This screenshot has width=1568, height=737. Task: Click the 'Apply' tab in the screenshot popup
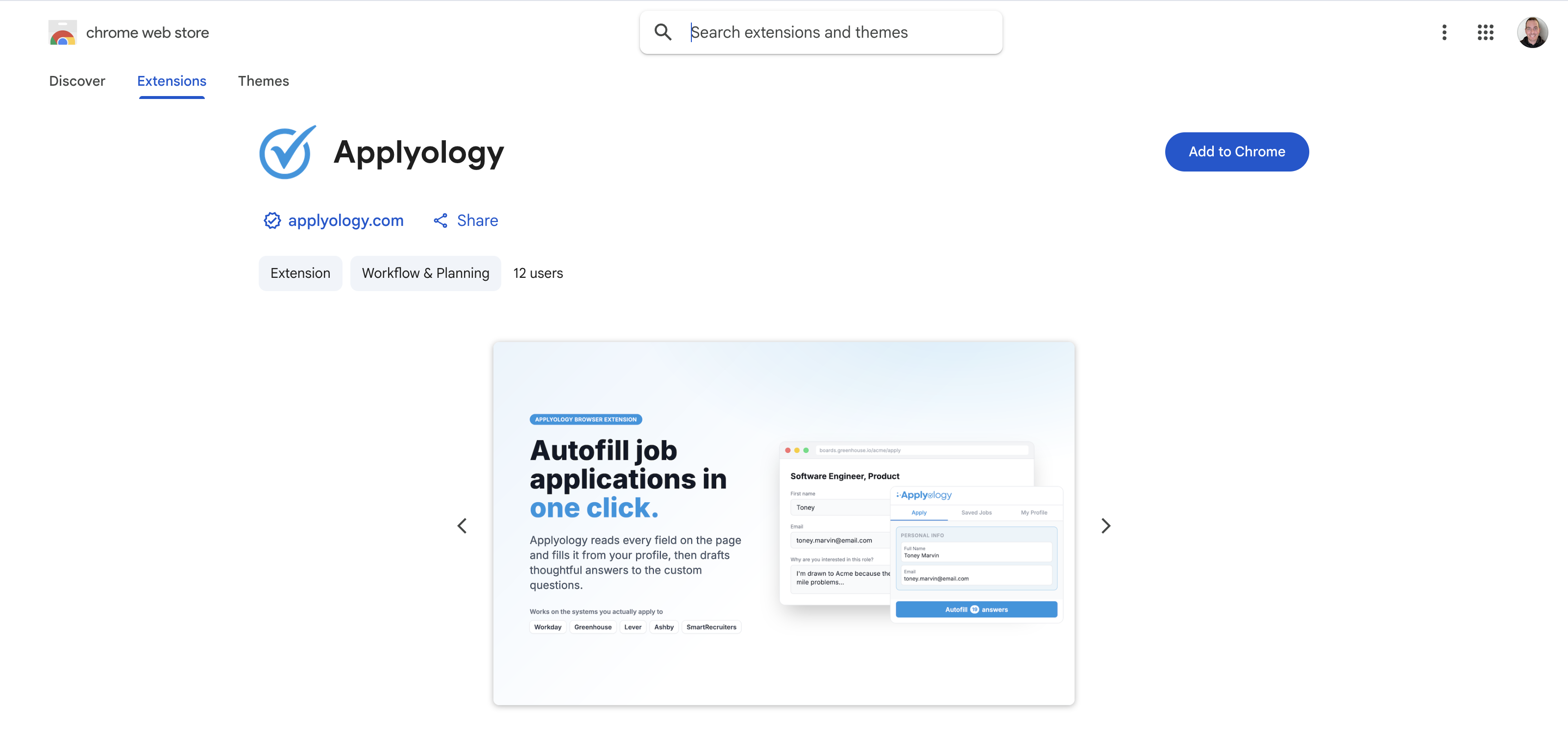pos(919,513)
